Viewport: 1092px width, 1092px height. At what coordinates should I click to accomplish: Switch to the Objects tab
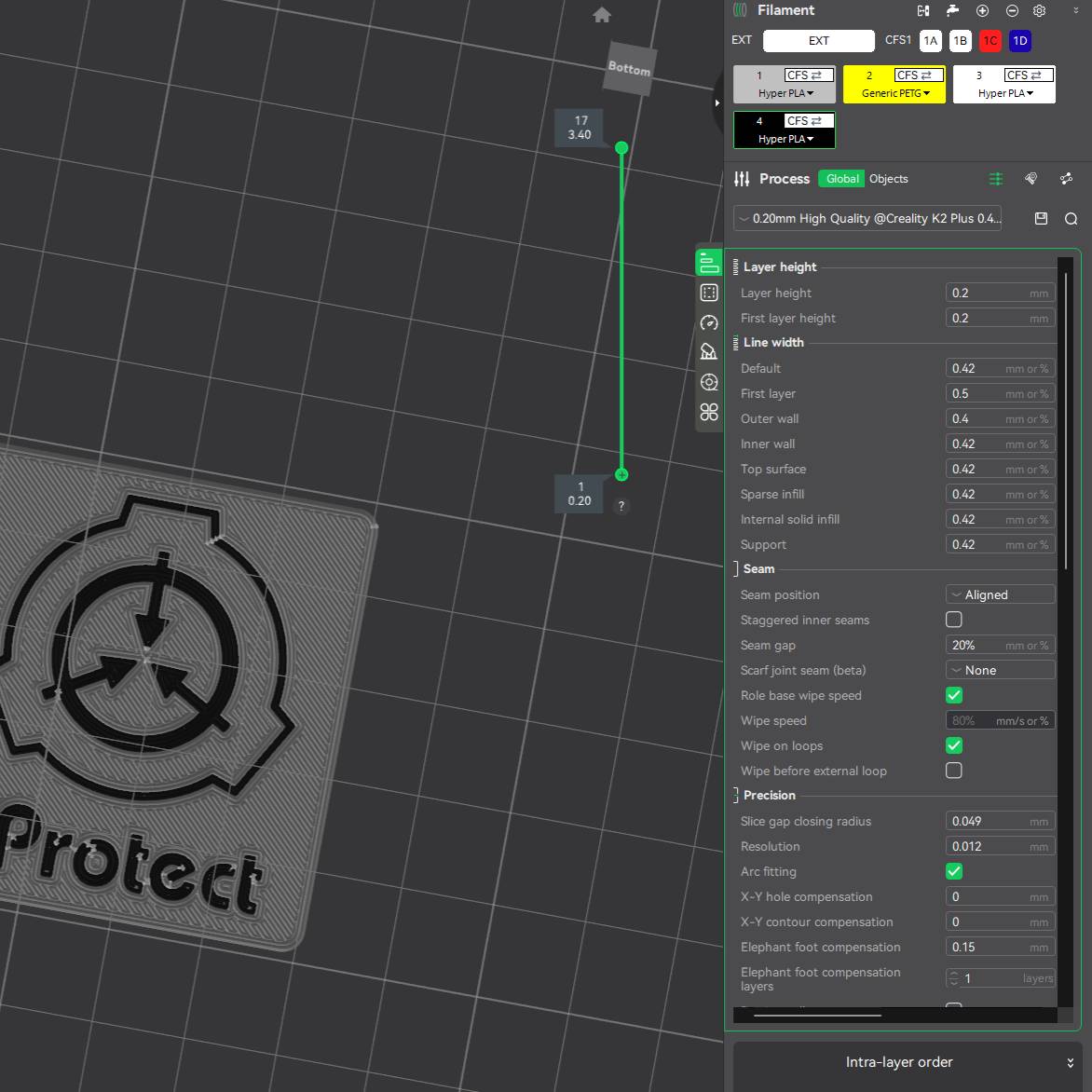(888, 178)
